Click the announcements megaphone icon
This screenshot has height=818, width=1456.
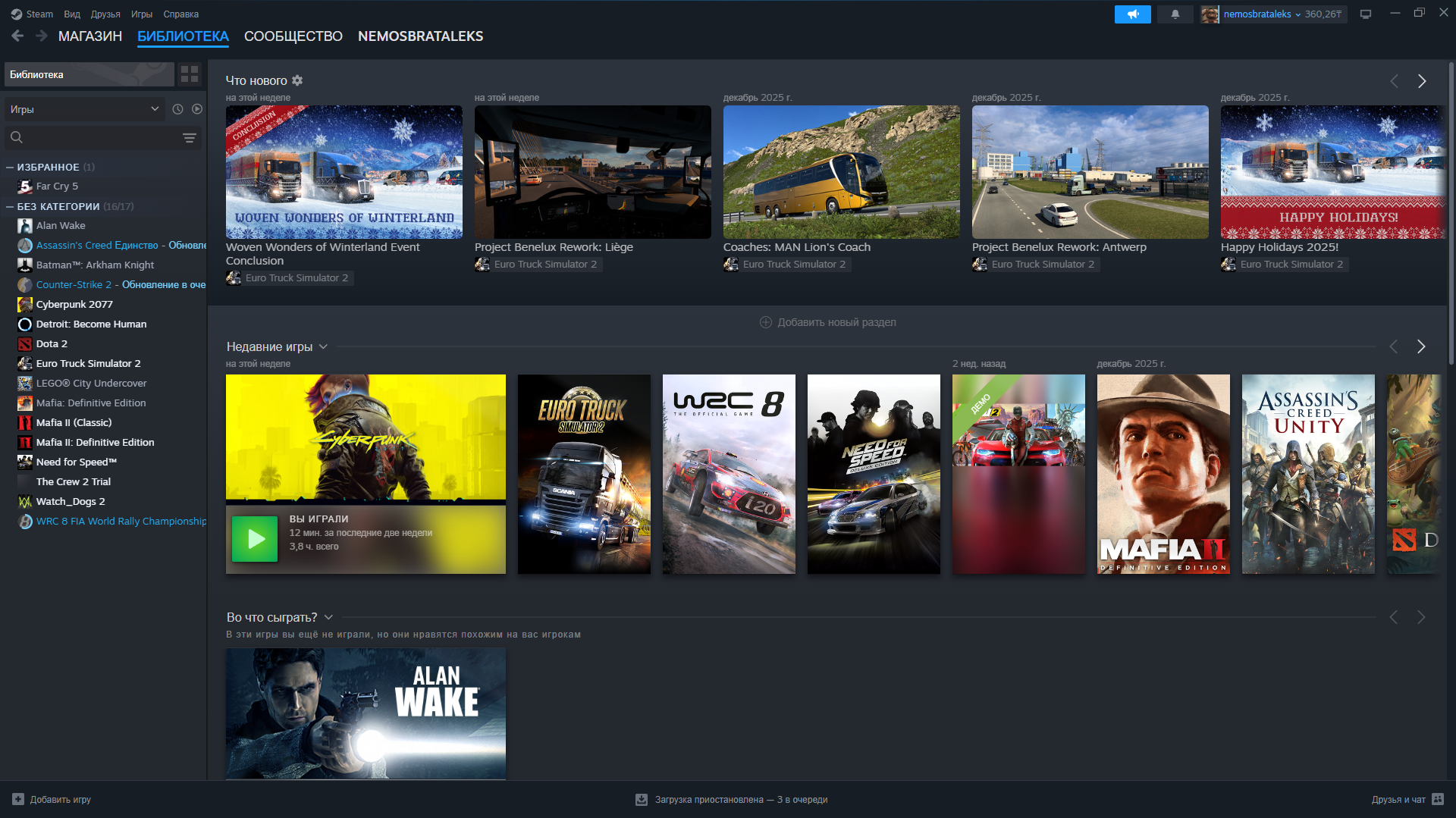[x=1132, y=14]
